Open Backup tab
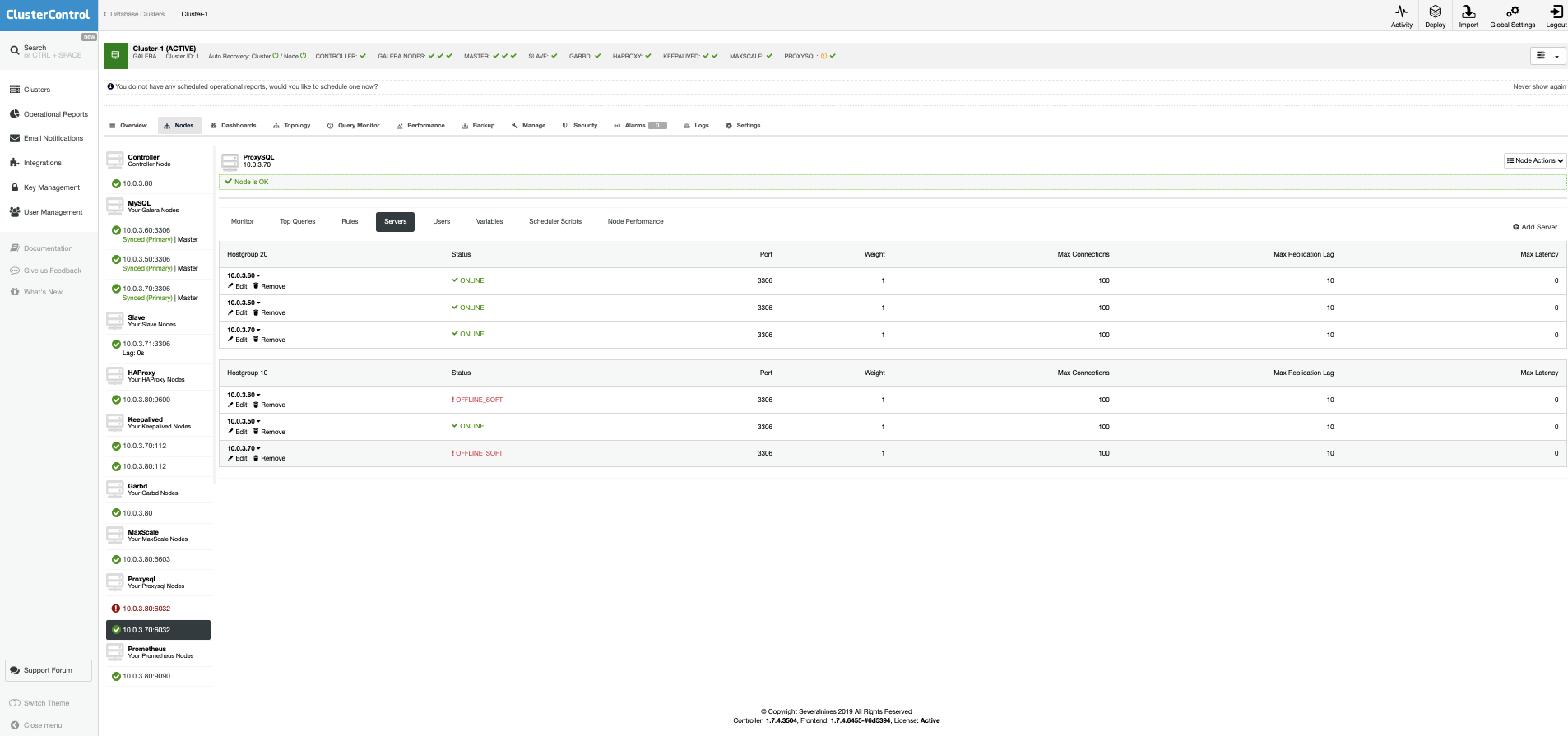1568x736 pixels. 478,126
